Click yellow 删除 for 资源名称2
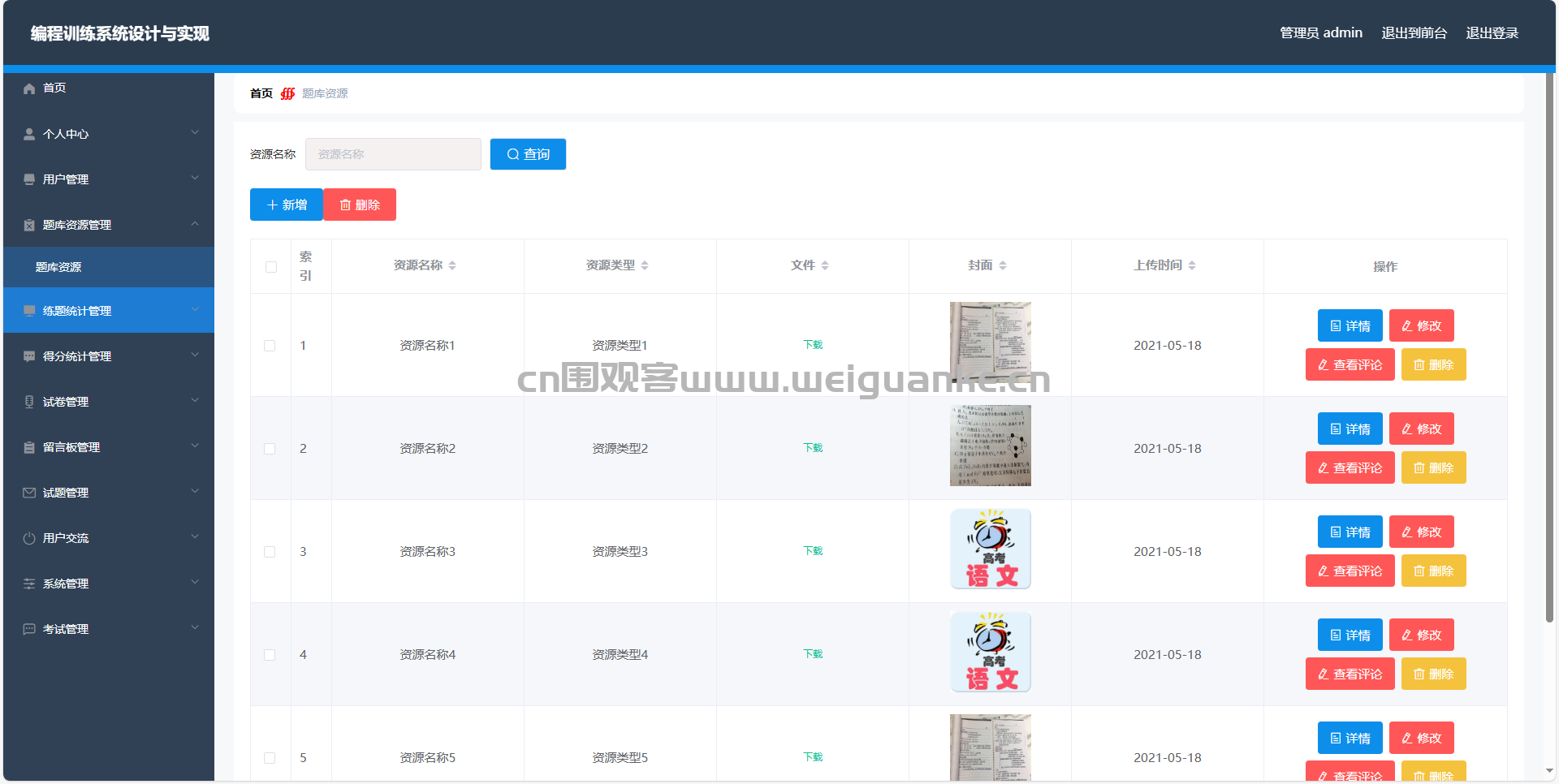1559x784 pixels. [1434, 467]
